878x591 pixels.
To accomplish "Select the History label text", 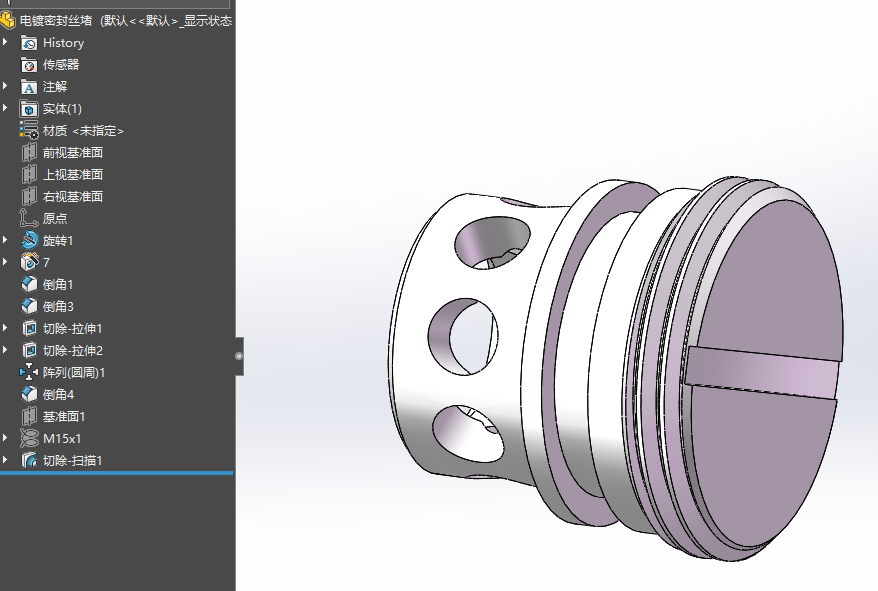I will (63, 43).
